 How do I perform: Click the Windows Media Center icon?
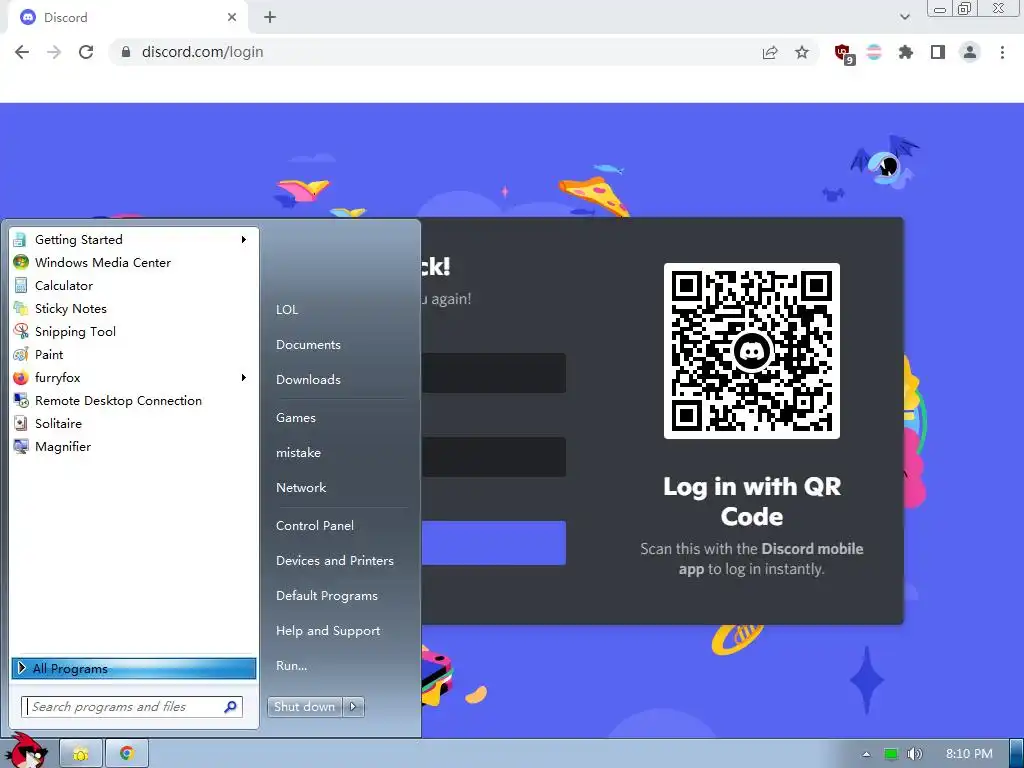[x=20, y=263]
